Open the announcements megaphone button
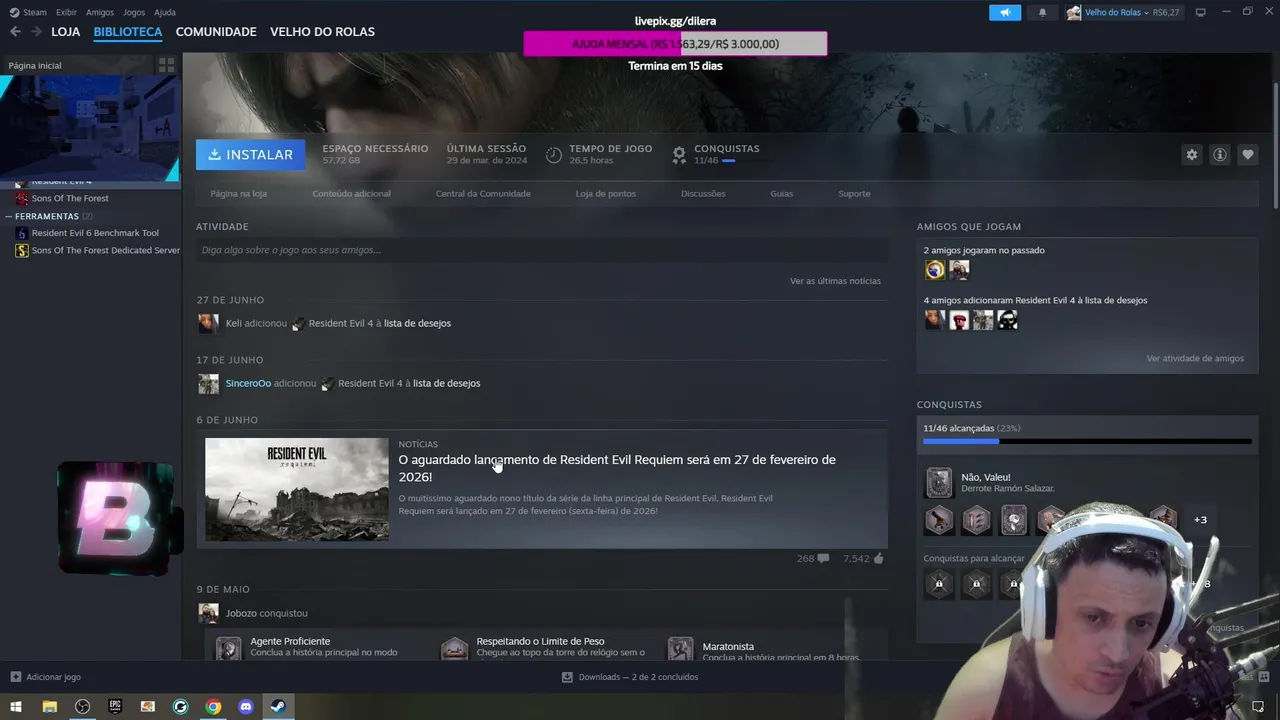Viewport: 1280px width, 720px height. 1005,12
